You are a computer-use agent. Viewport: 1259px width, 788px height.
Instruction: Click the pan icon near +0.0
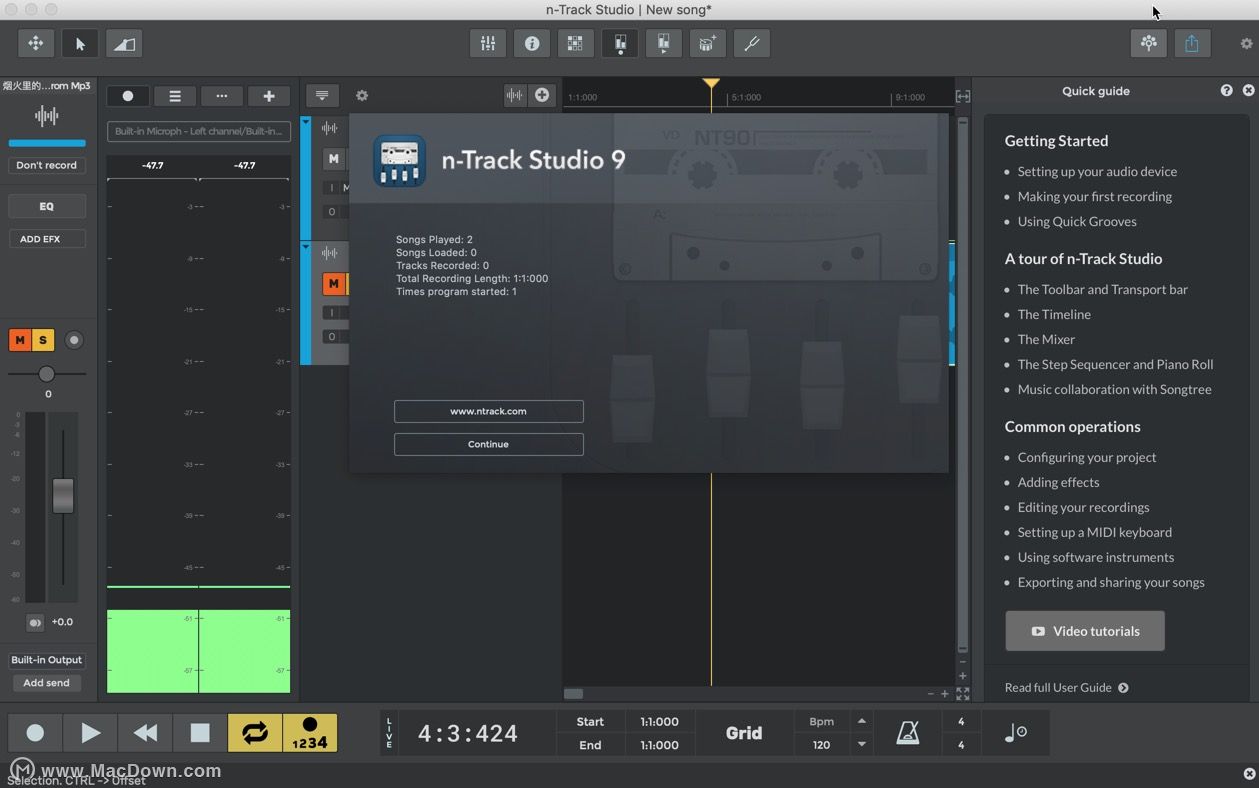[x=35, y=623]
